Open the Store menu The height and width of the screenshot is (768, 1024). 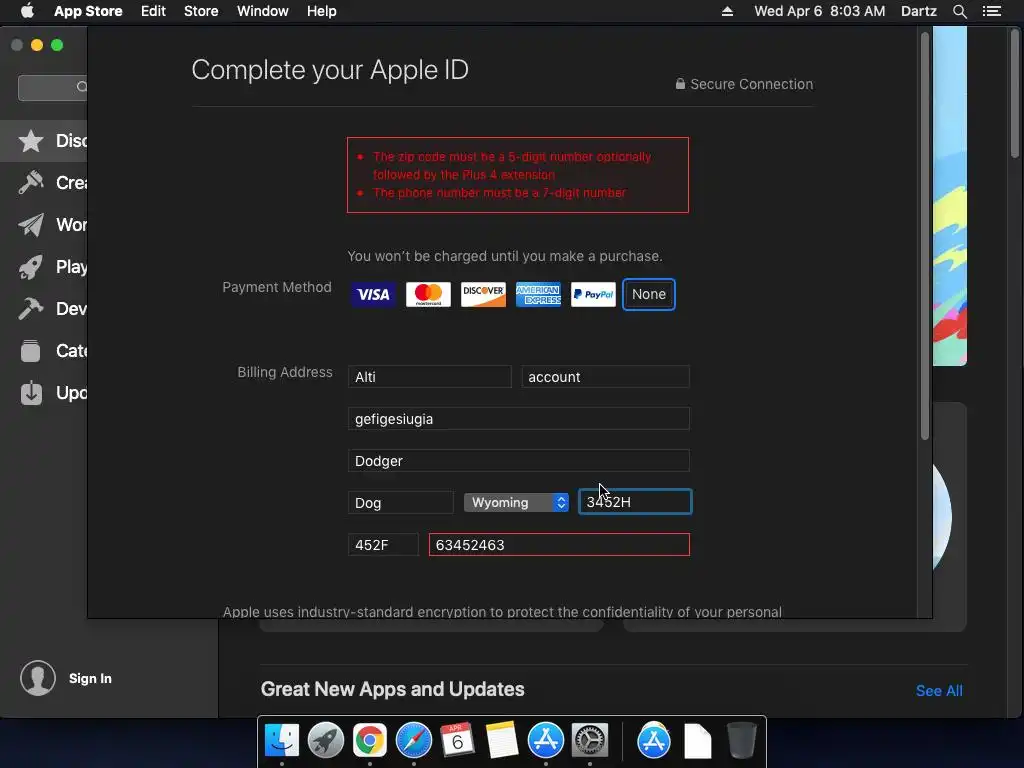pyautogui.click(x=201, y=11)
